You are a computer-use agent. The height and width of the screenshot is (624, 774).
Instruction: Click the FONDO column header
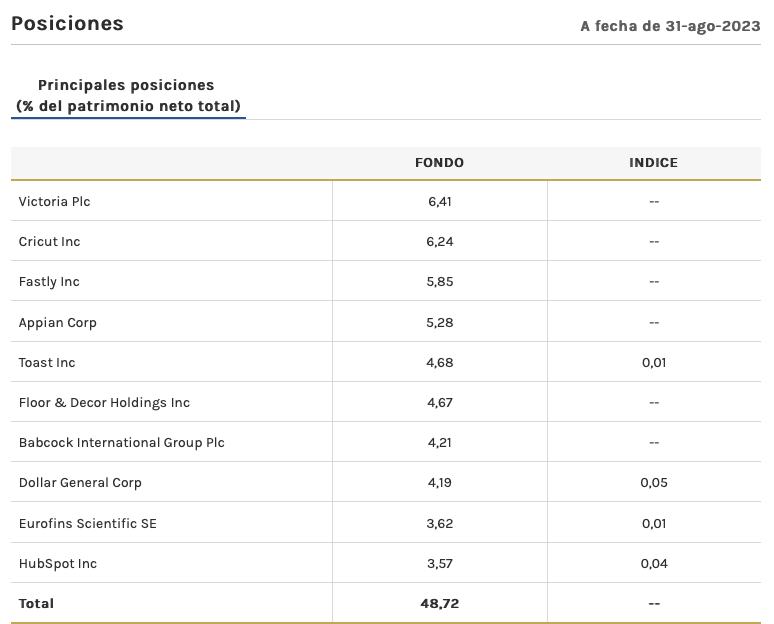[439, 162]
